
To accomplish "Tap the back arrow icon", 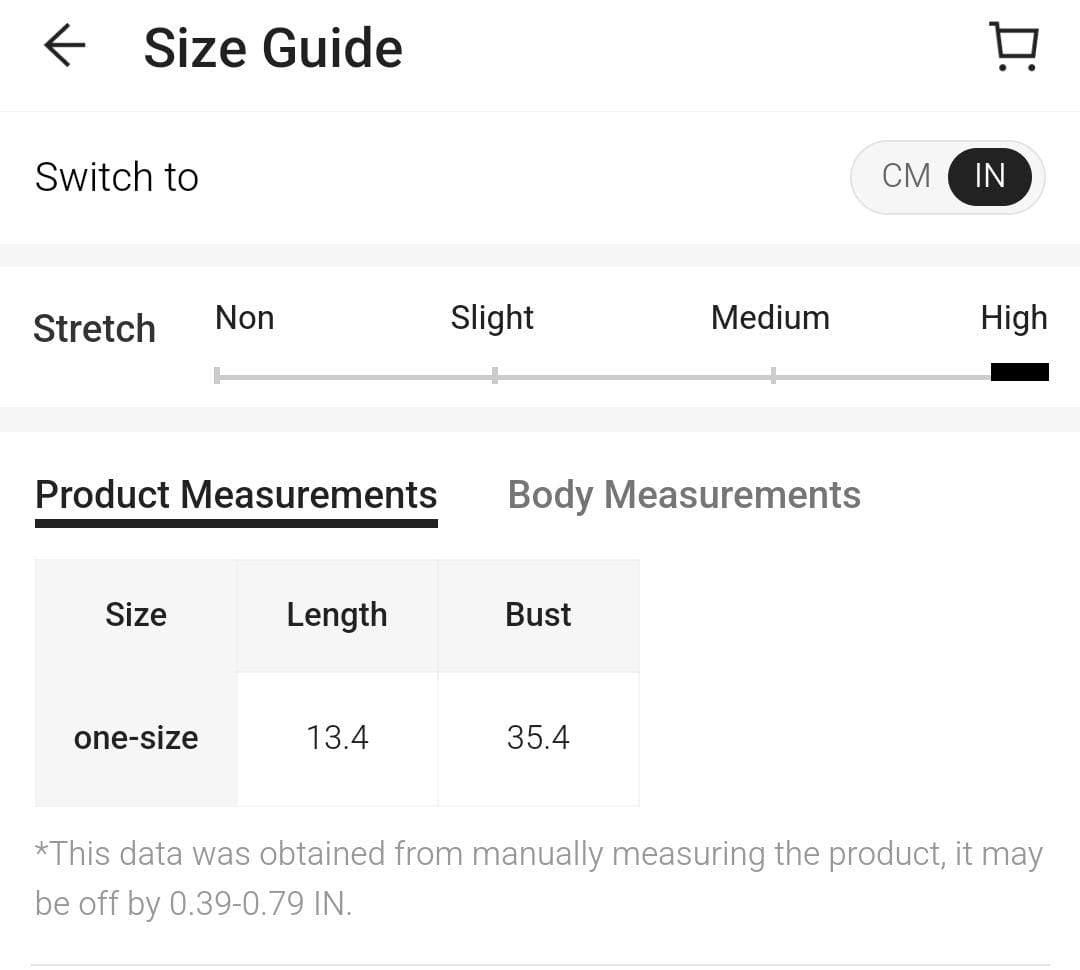I will click(65, 47).
